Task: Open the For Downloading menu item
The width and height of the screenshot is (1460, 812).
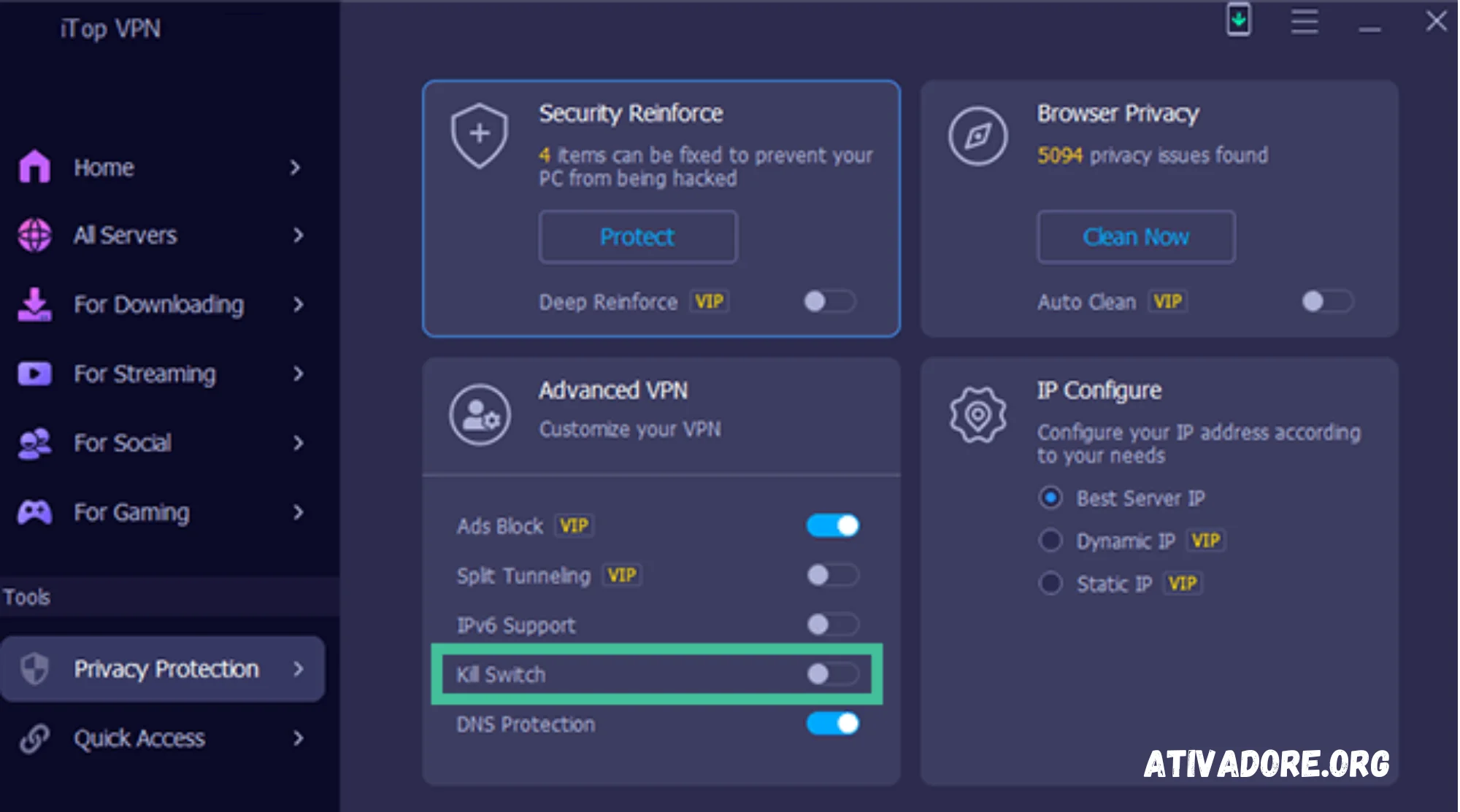Action: (x=162, y=304)
